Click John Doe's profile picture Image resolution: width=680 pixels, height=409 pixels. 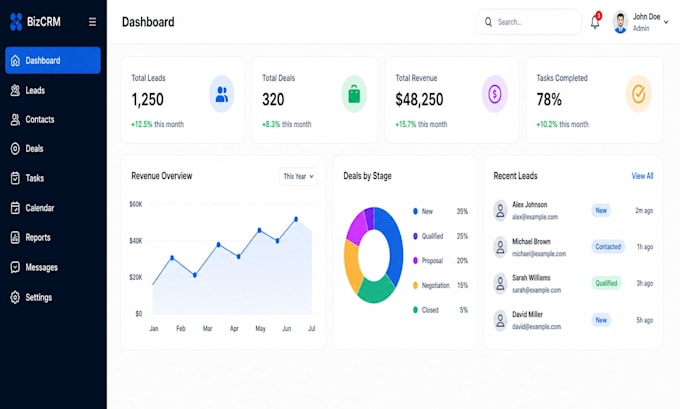(620, 22)
